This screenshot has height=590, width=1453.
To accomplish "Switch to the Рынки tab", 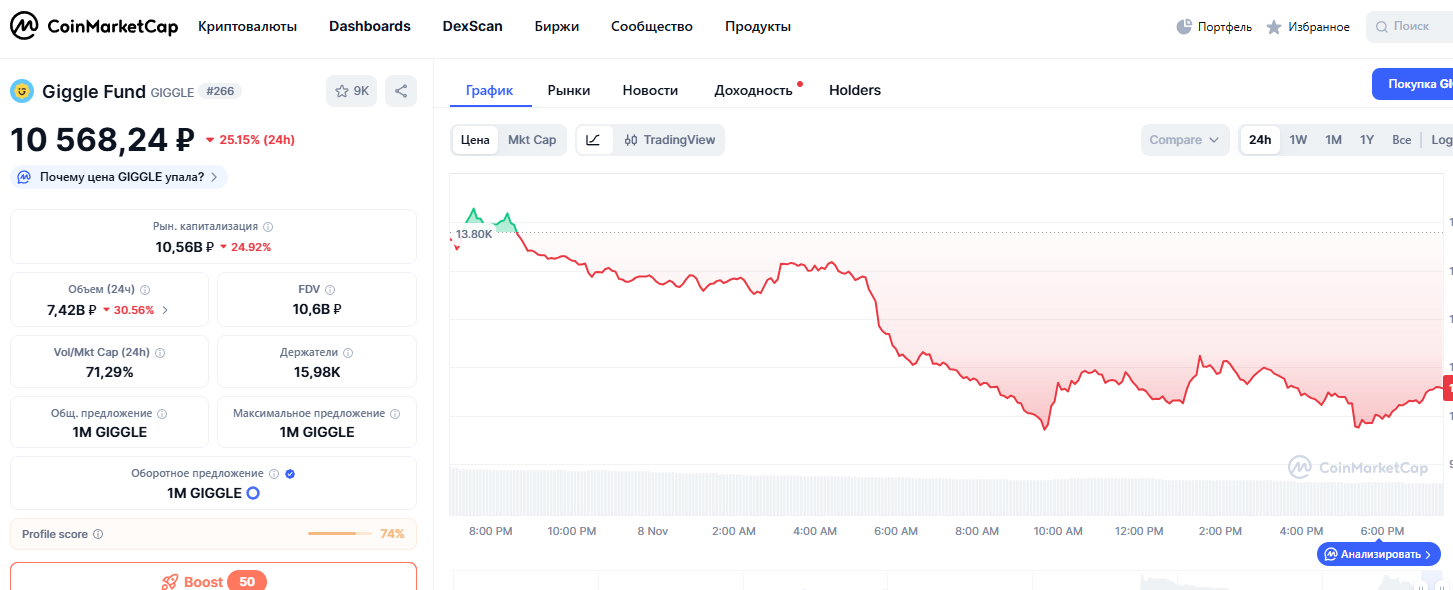I will coord(568,90).
